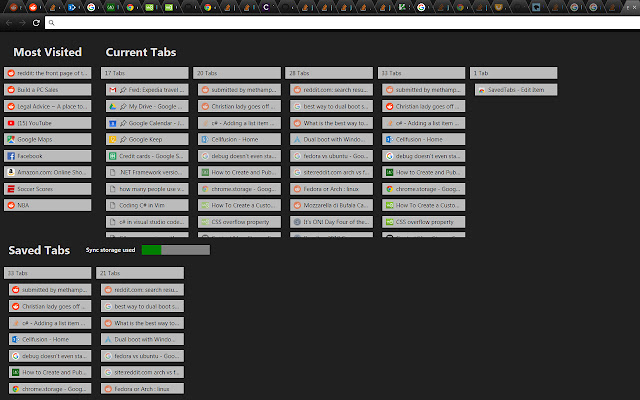Open Dual boot with Windo... in 28 Tabs group

332,139
